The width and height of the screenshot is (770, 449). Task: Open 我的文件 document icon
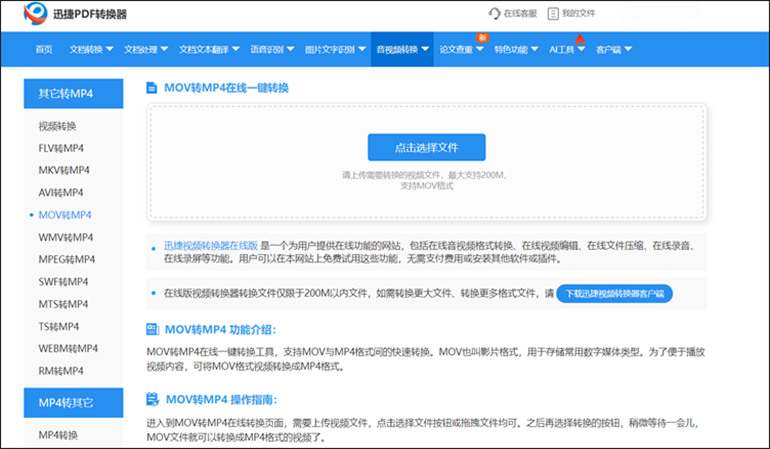tap(553, 13)
